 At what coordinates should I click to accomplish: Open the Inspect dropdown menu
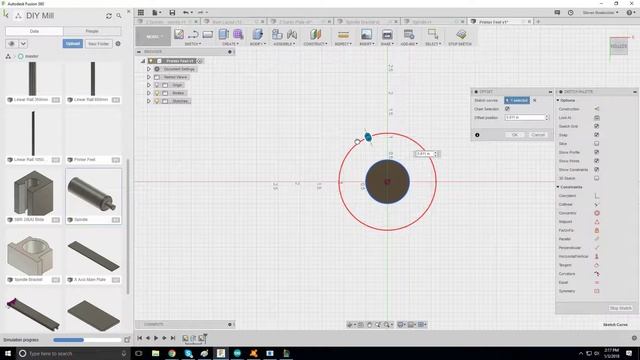(x=343, y=44)
